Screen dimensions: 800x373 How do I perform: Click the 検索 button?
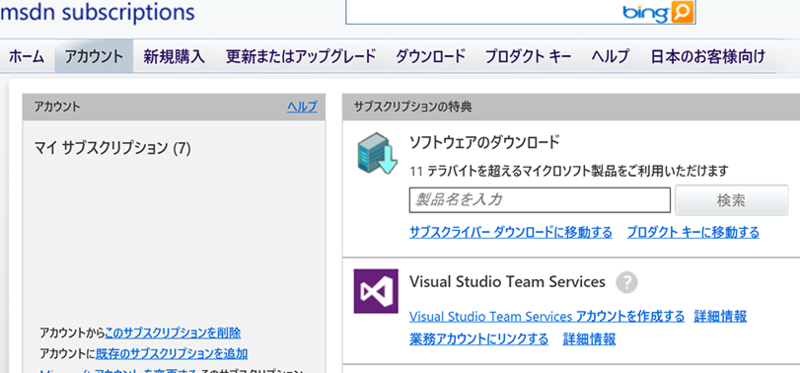click(731, 201)
